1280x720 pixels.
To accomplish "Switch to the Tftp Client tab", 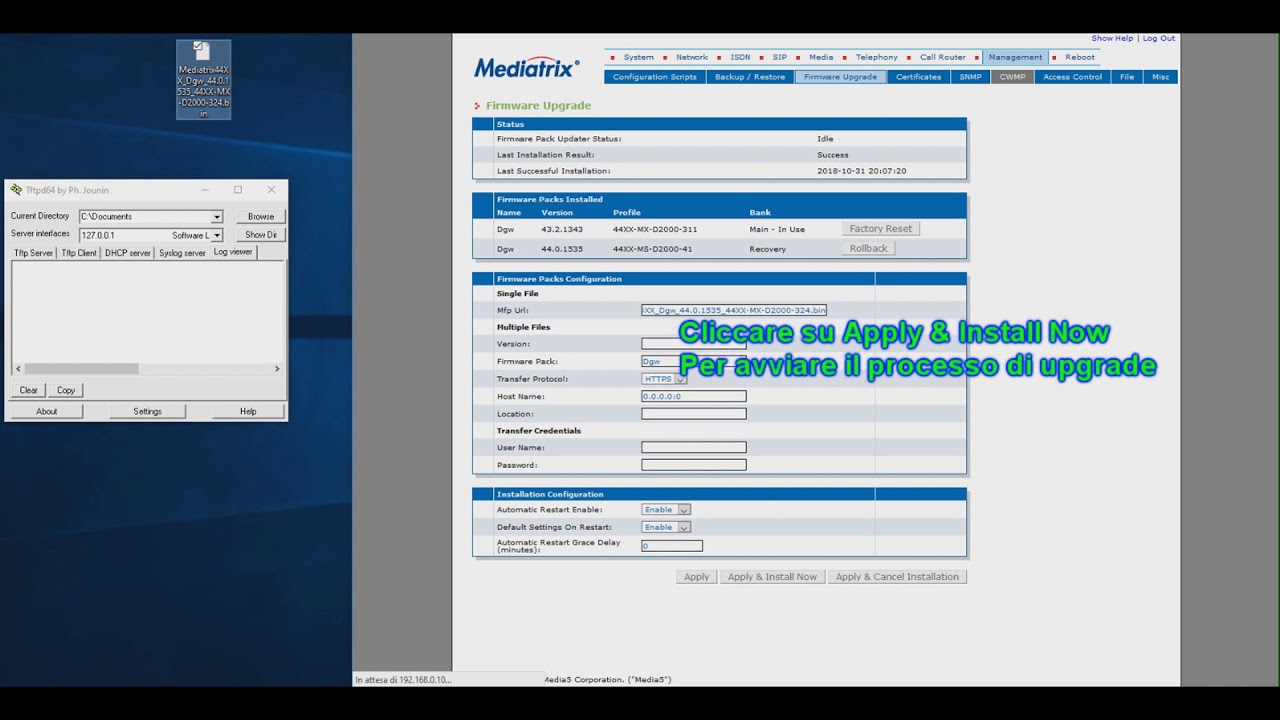I will click(79, 253).
